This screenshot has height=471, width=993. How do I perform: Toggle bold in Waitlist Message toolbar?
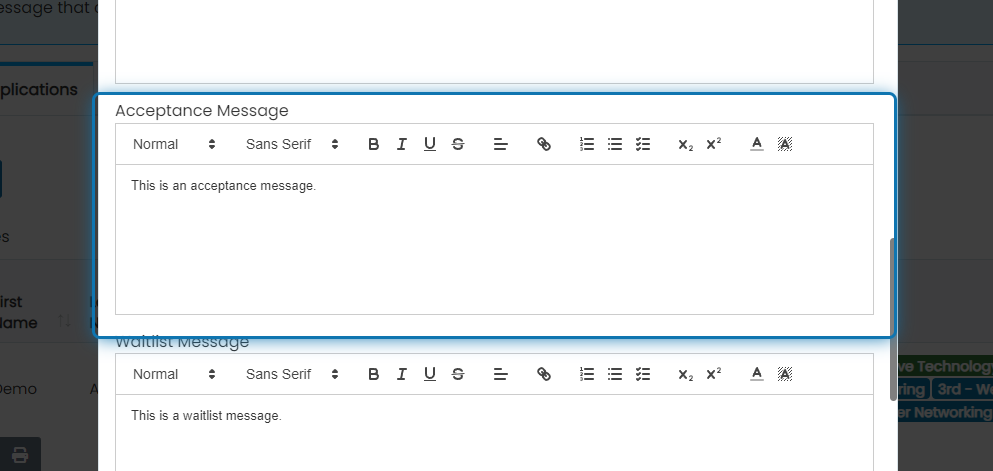tap(374, 374)
